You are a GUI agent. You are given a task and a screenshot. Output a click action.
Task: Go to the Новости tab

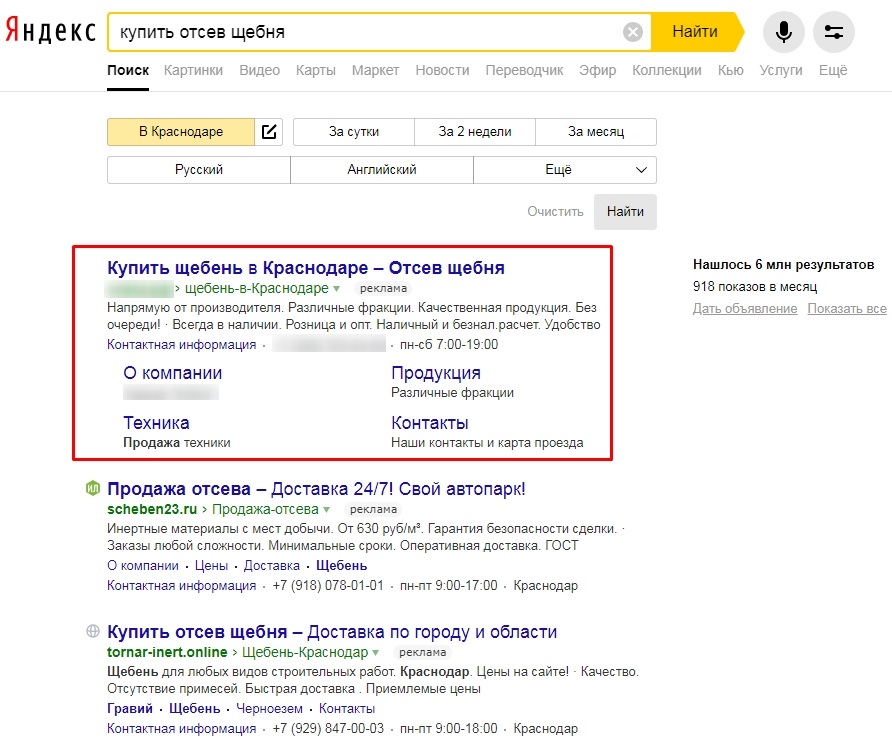(442, 70)
